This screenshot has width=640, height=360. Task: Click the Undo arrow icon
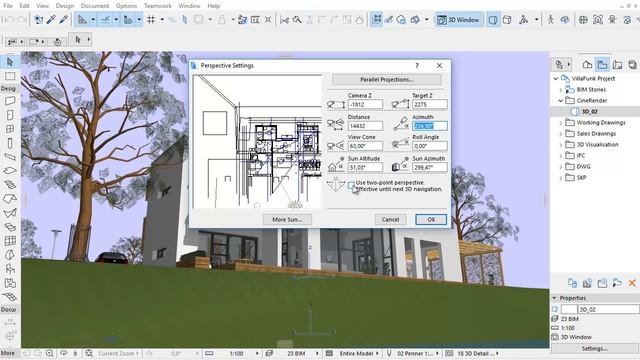click(x=10, y=20)
